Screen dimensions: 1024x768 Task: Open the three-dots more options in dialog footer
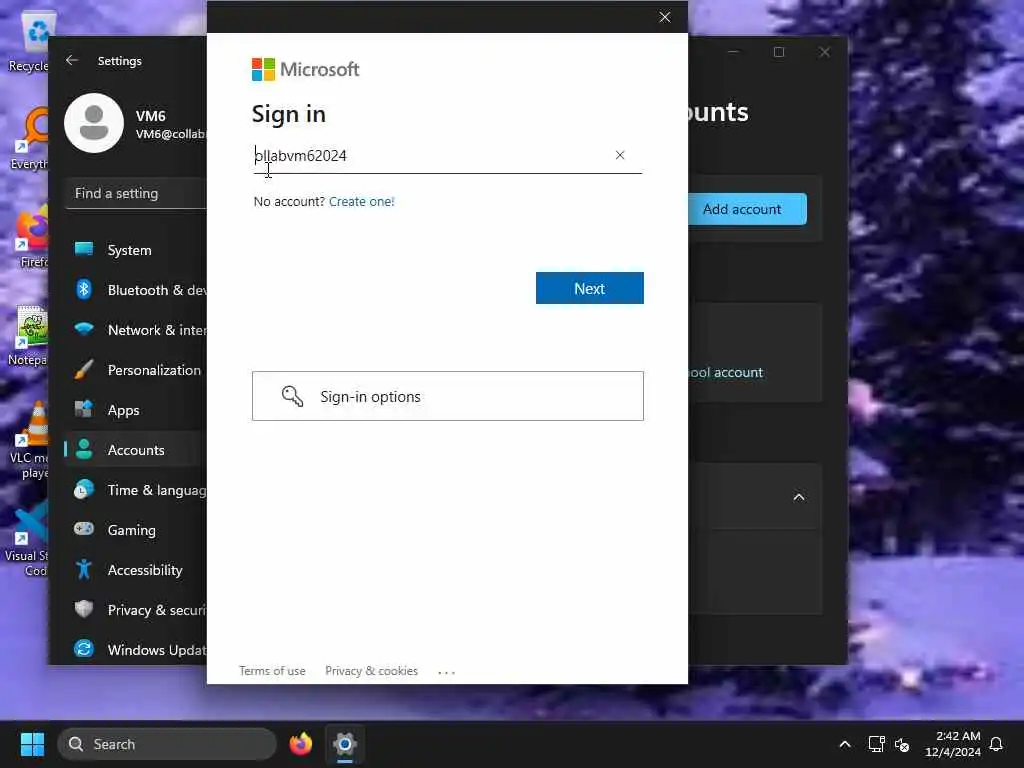coord(447,672)
